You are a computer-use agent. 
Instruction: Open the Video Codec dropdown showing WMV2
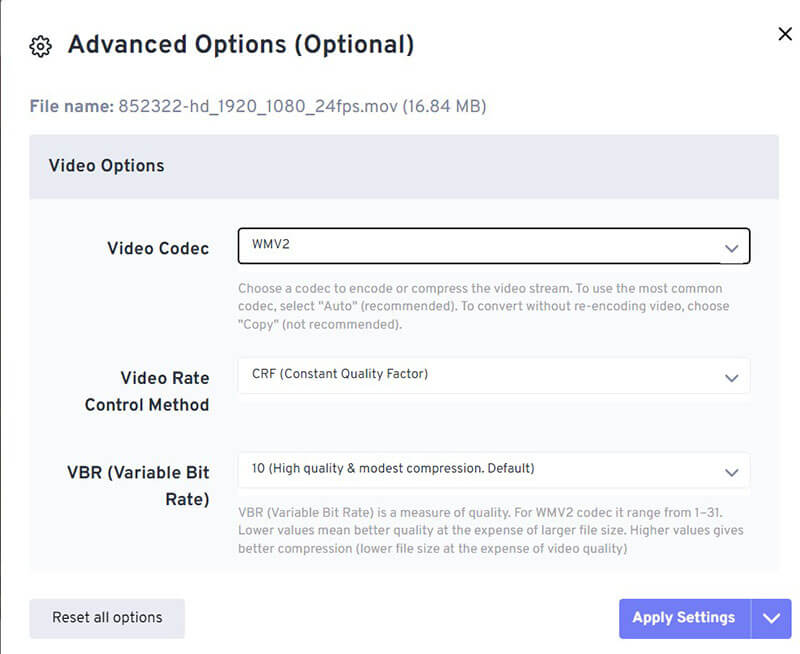(494, 246)
